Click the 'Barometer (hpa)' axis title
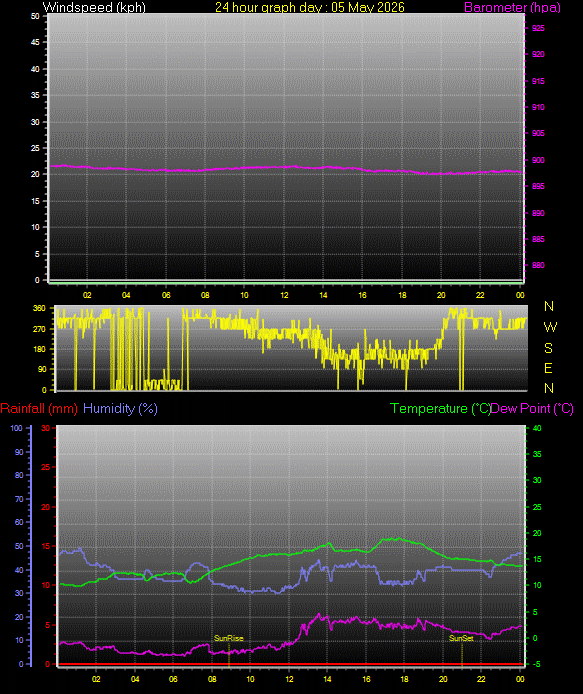583x694 pixels. (512, 7)
